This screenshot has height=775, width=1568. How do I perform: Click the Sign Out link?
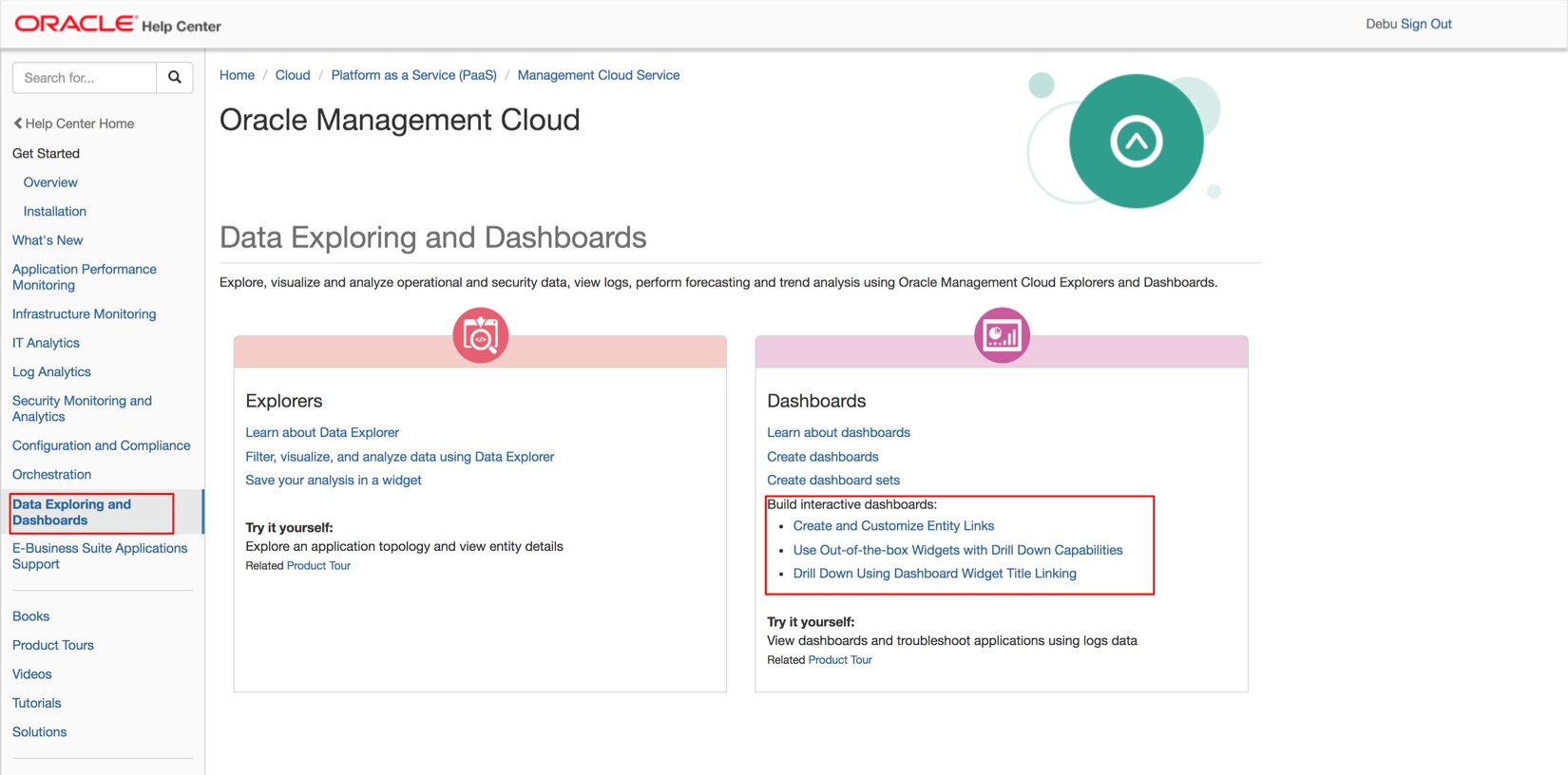click(x=1425, y=24)
